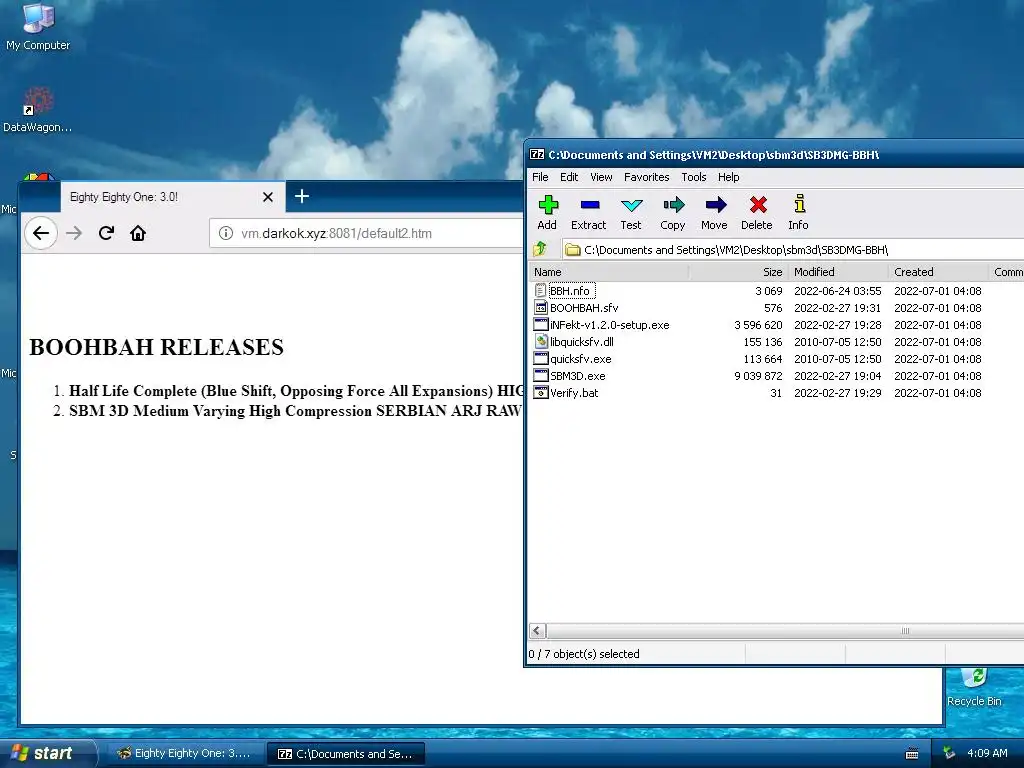Screen dimensions: 1024x768
Task: Select the BBH.nfo file icon
Action: tap(540, 291)
